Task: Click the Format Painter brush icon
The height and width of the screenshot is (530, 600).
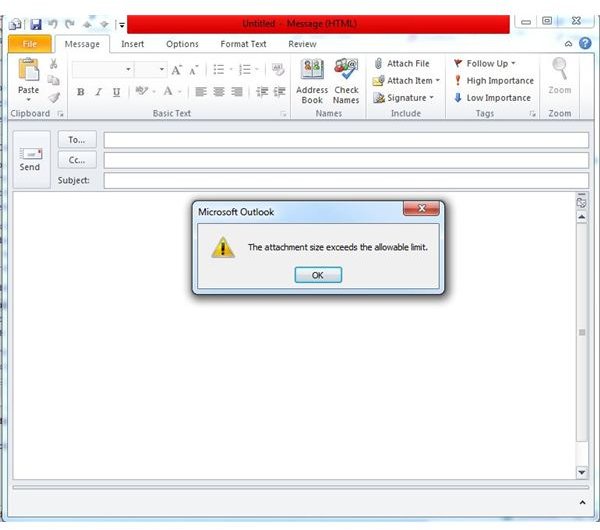Action: pos(54,98)
